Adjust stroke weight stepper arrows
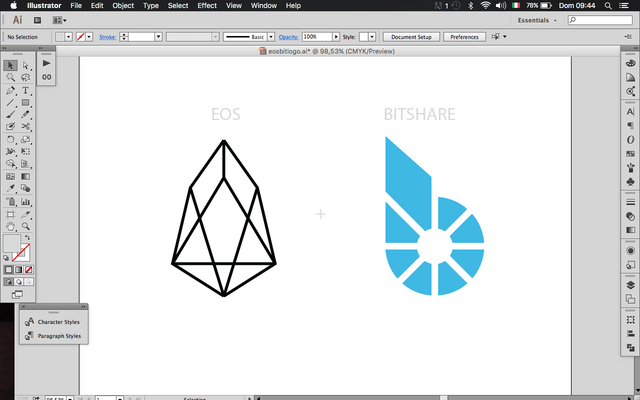The image size is (640, 400). (124, 37)
